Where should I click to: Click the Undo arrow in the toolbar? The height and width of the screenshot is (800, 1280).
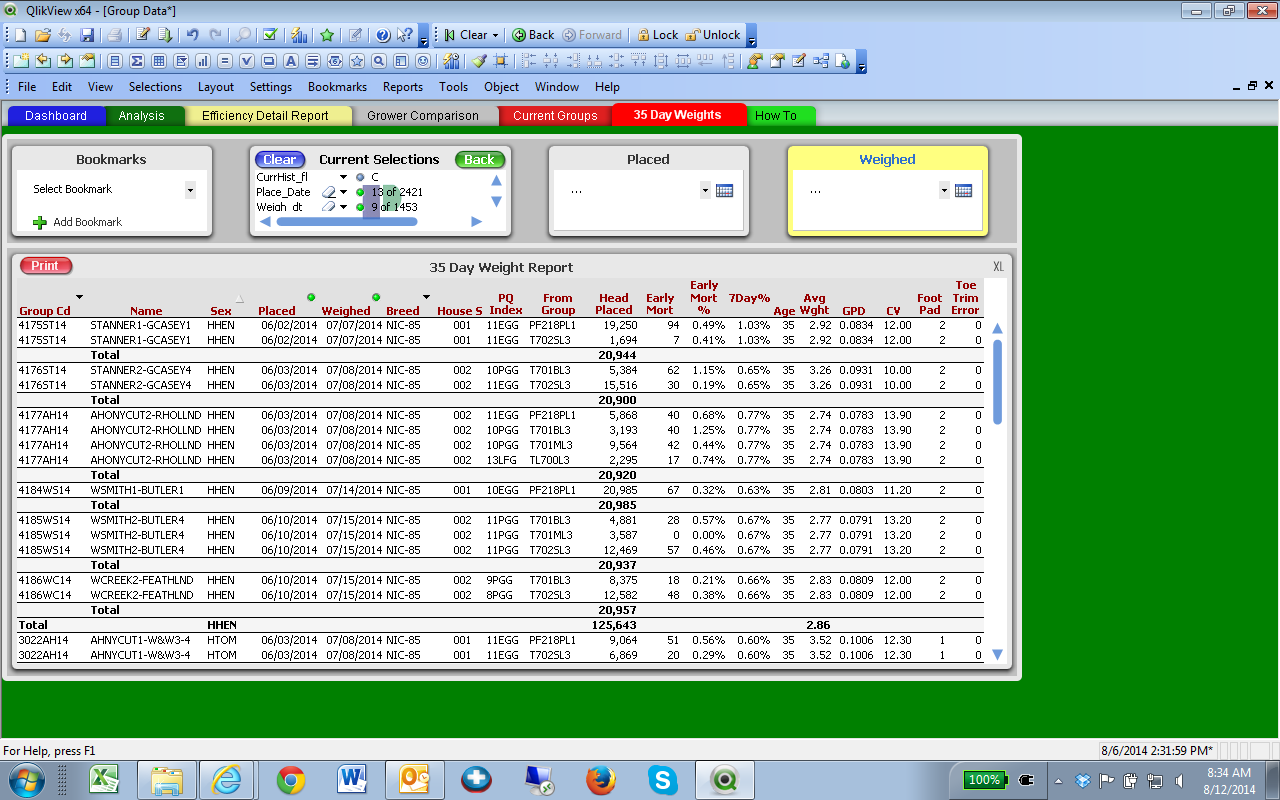(193, 35)
